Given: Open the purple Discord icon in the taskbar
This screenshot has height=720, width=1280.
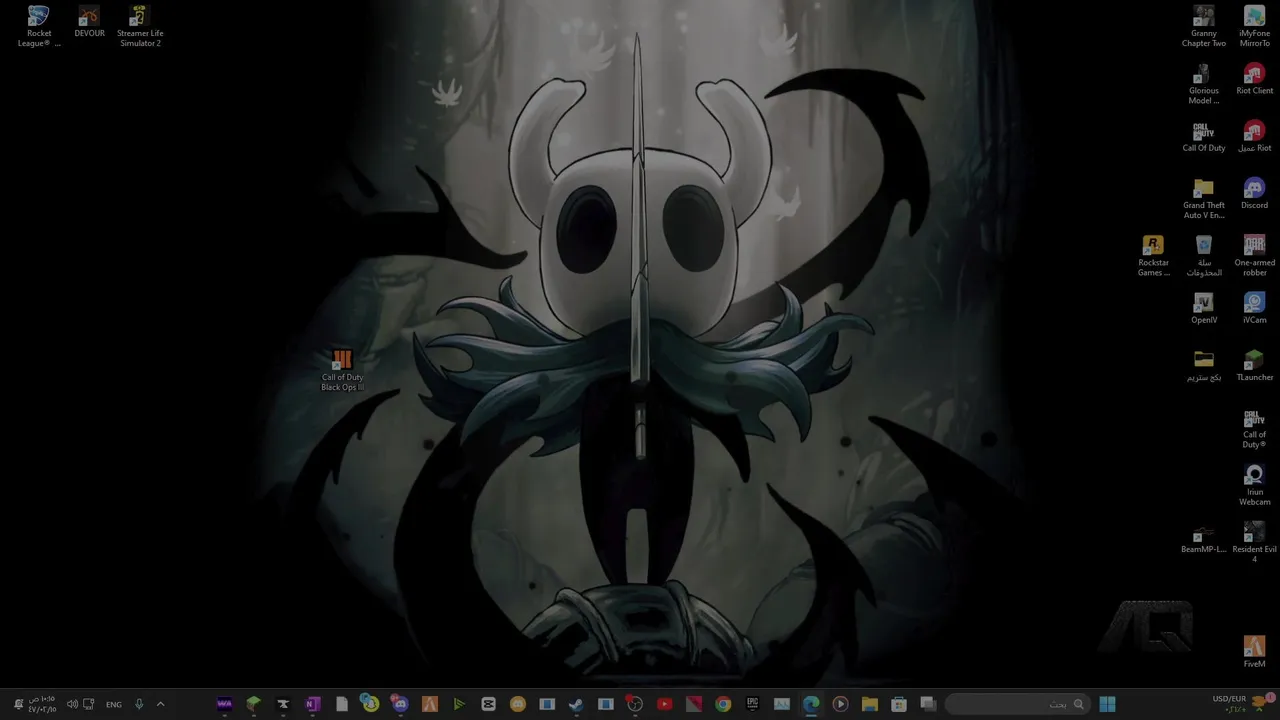Looking at the screenshot, I should 400,704.
